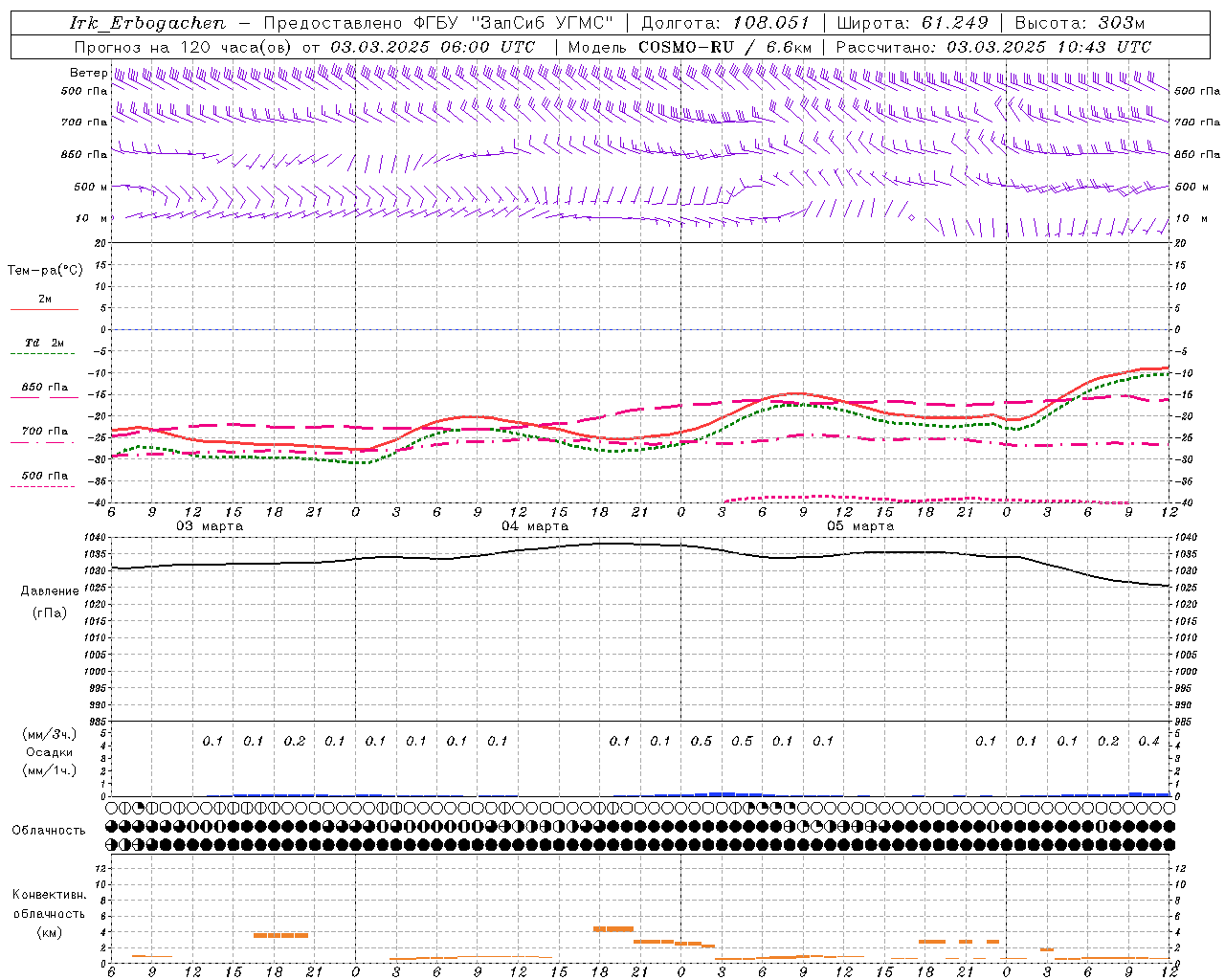Select the forecast start time 03.03.2025 06:00 UTC
Screen dimensions: 1225x980
pyautogui.click(x=433, y=47)
